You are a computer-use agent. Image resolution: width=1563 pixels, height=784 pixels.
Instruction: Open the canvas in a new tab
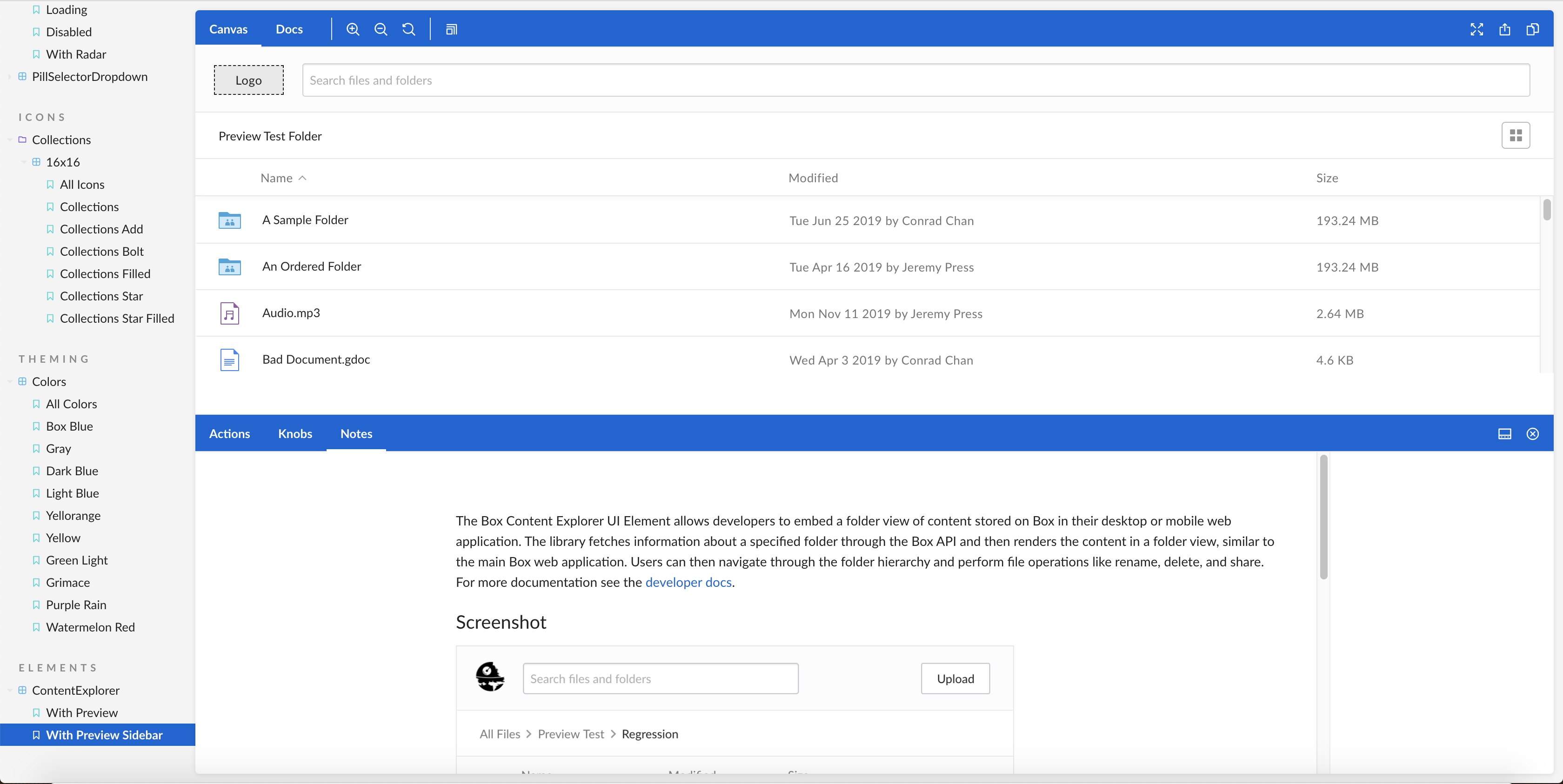[1505, 28]
